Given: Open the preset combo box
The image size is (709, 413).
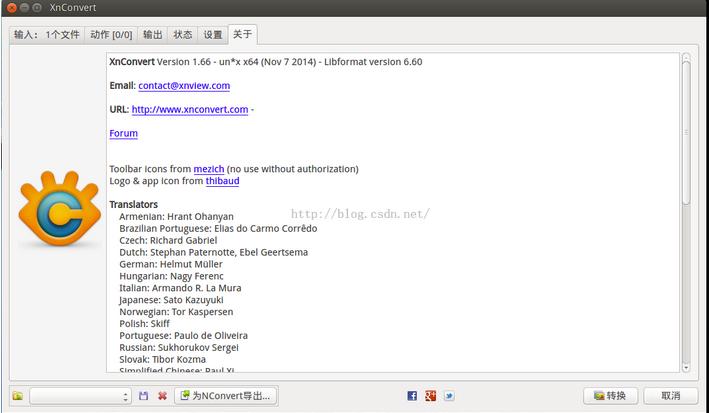Looking at the screenshot, I should tap(80, 396).
